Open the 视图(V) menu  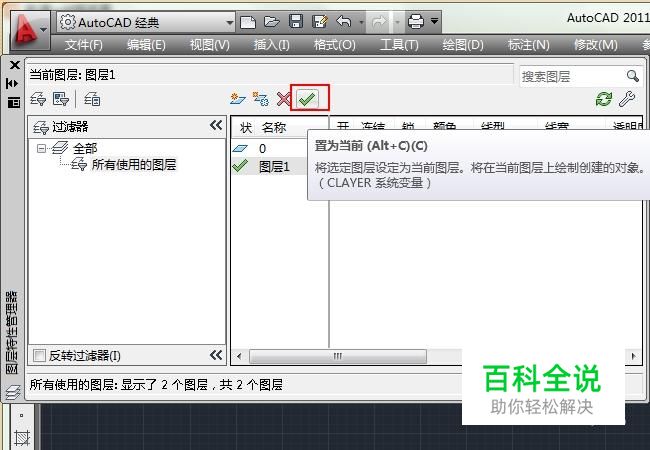click(209, 44)
